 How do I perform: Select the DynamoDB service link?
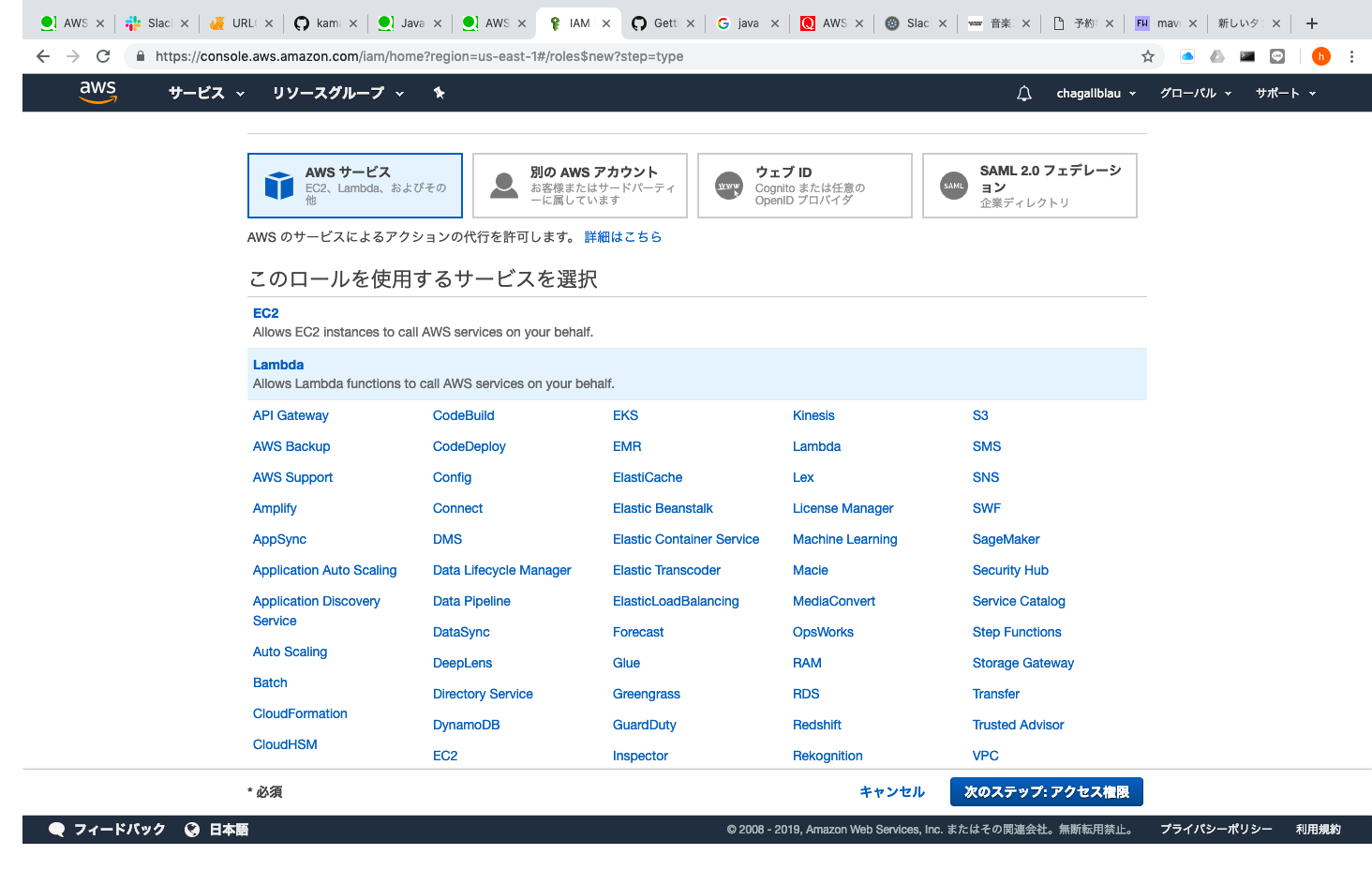466,725
